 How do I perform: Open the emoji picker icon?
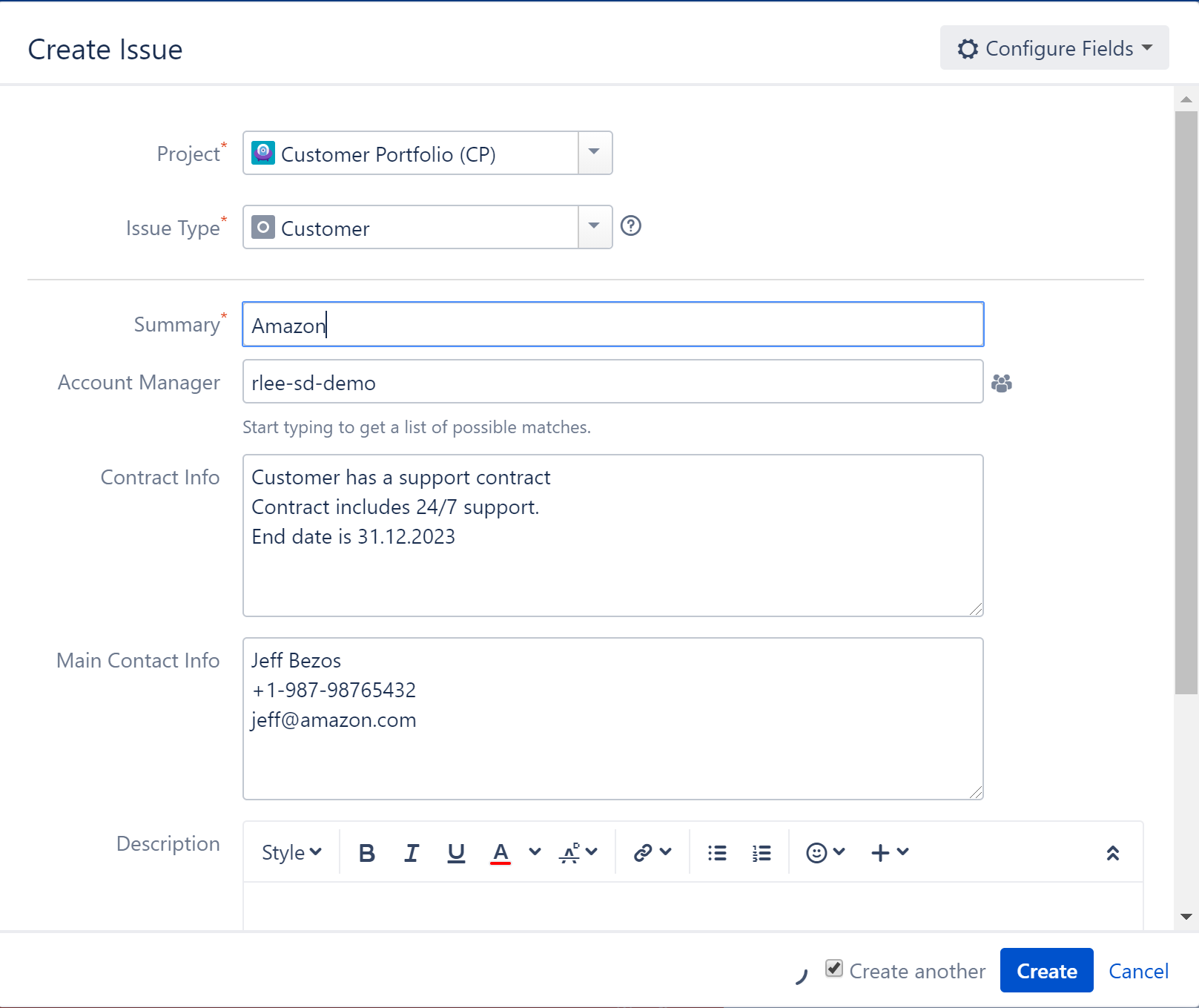click(x=817, y=853)
